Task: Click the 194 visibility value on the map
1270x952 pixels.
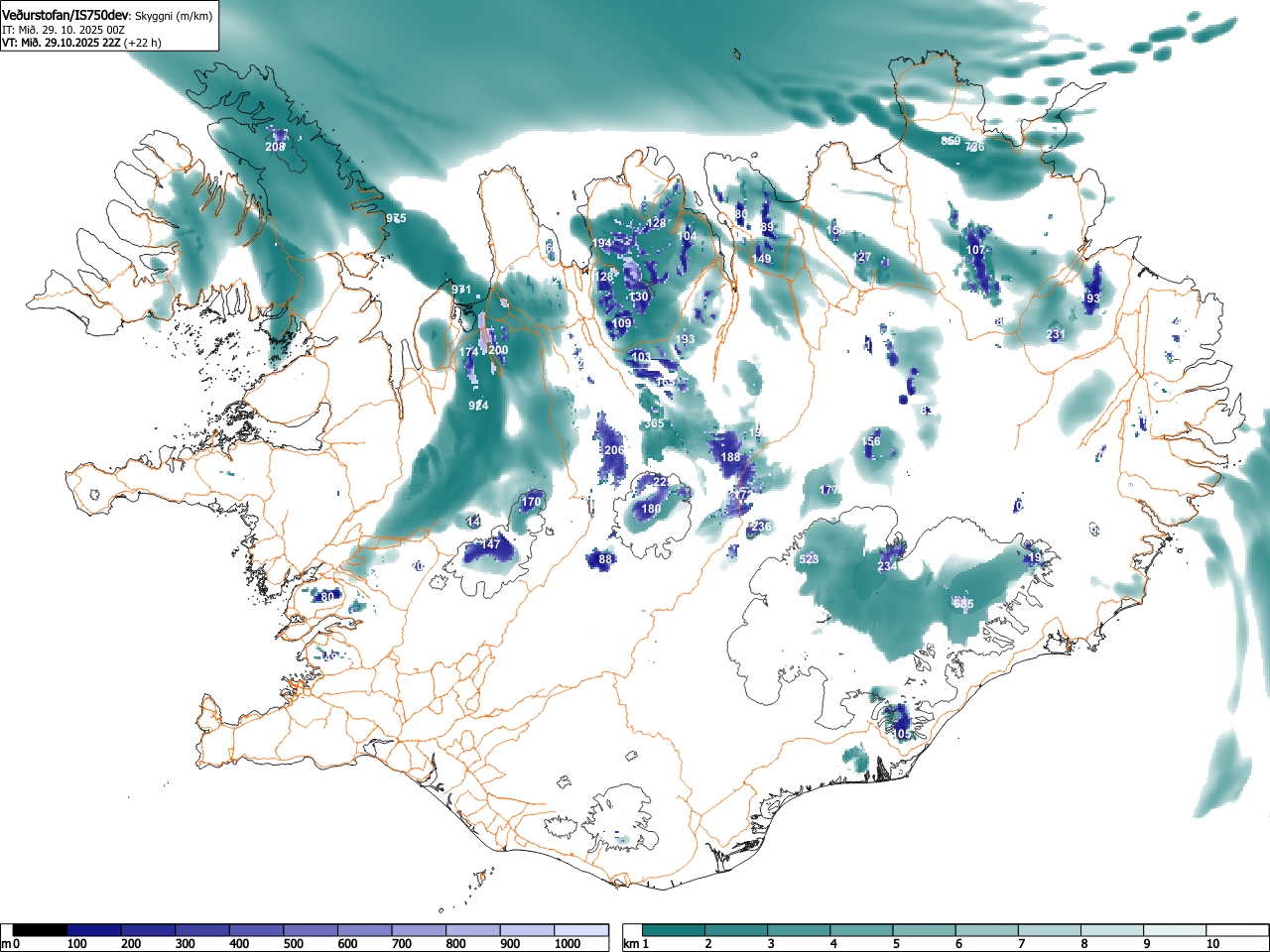Action: (602, 244)
